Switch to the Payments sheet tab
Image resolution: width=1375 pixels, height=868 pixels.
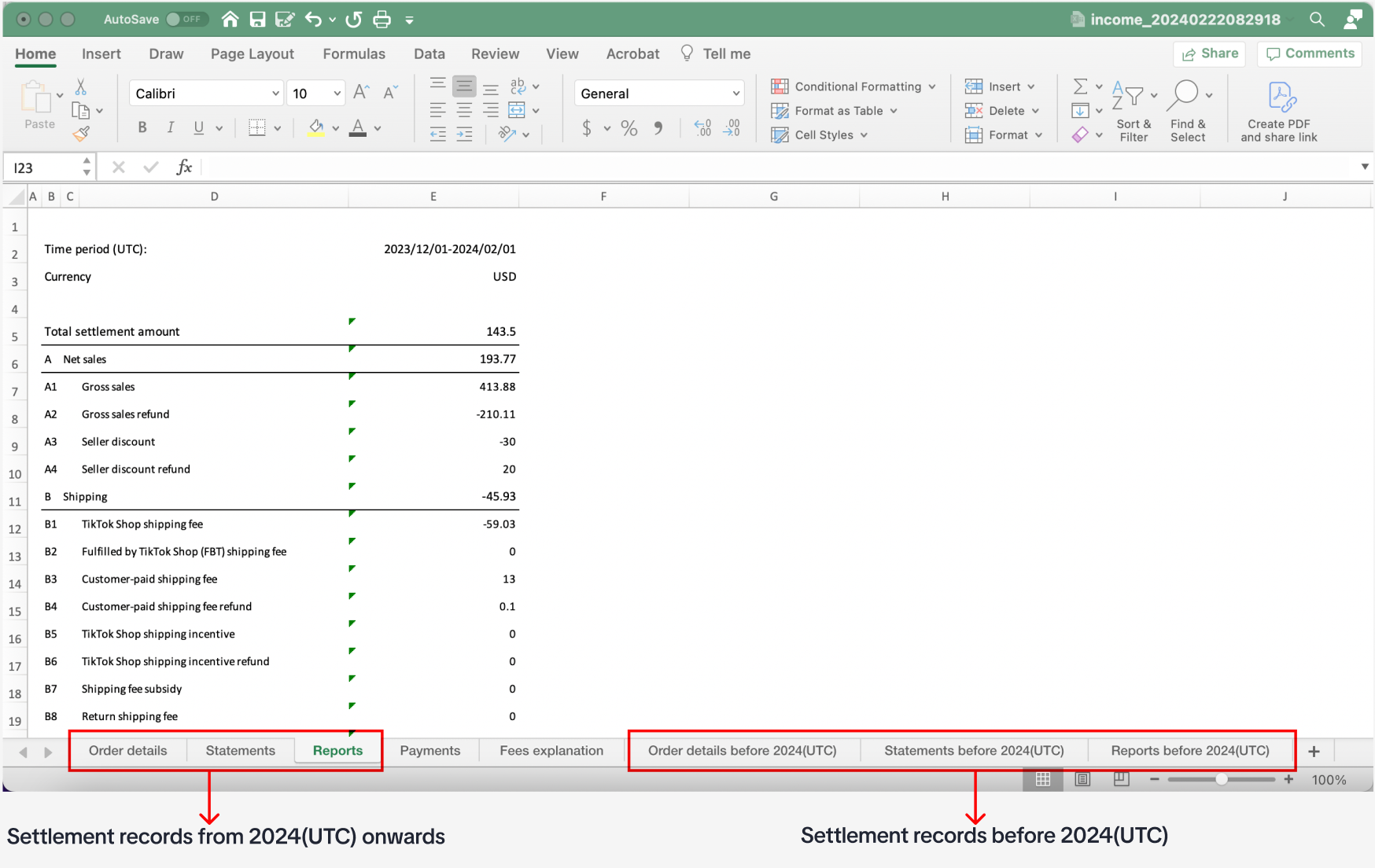coord(429,751)
